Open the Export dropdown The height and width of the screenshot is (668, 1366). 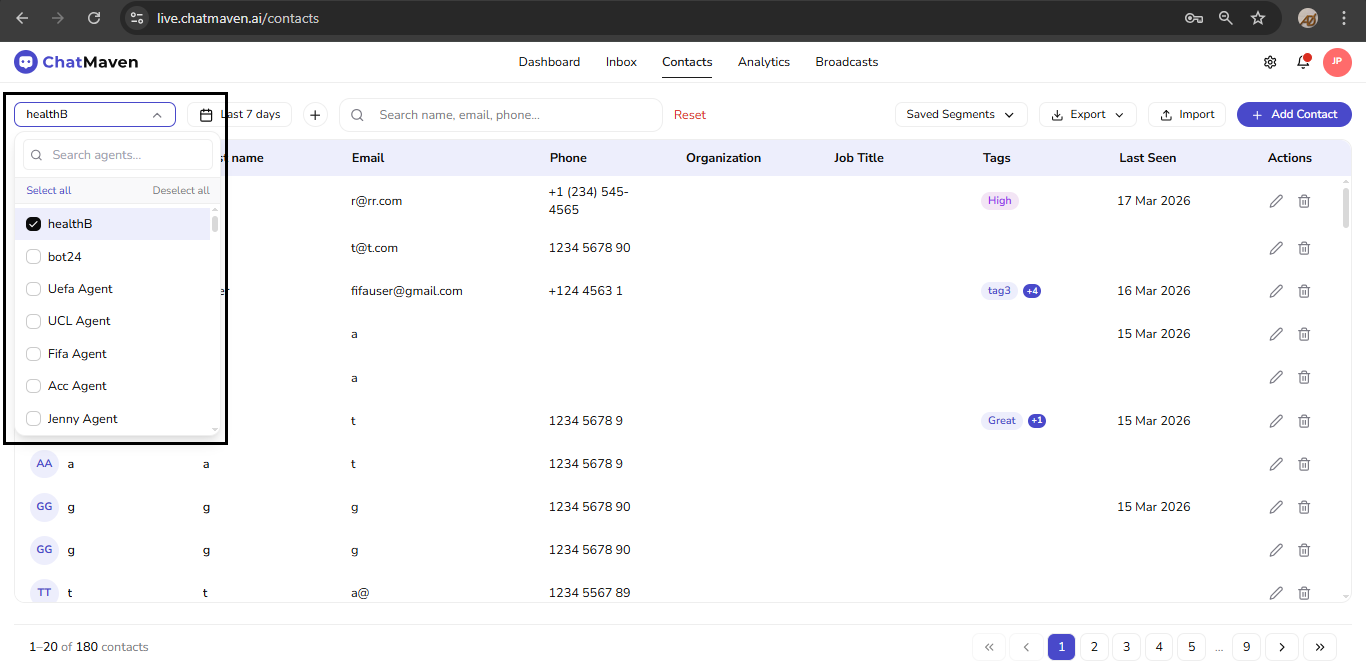1087,115
